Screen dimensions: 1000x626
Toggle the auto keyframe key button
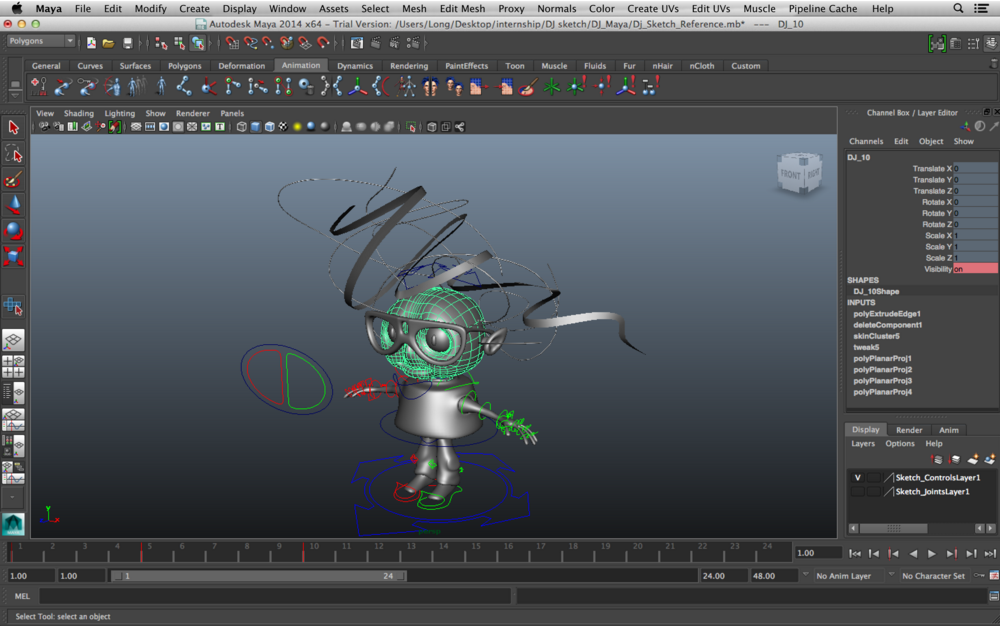[981, 576]
